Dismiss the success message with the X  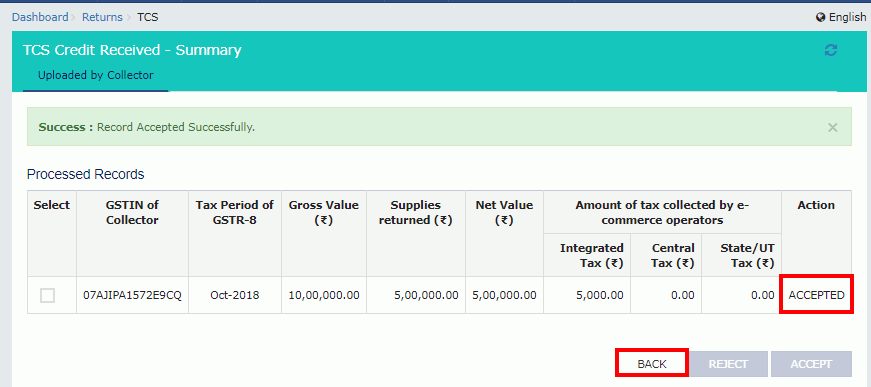(x=832, y=127)
